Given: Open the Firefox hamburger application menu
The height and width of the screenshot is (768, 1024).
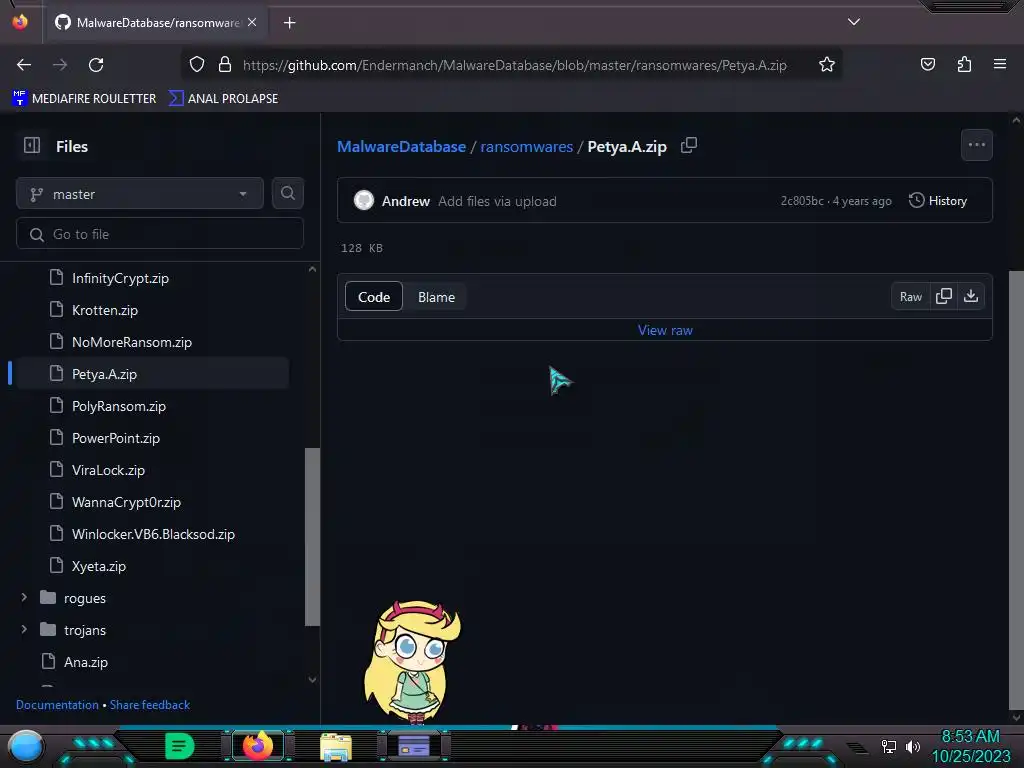Looking at the screenshot, I should 1000,64.
